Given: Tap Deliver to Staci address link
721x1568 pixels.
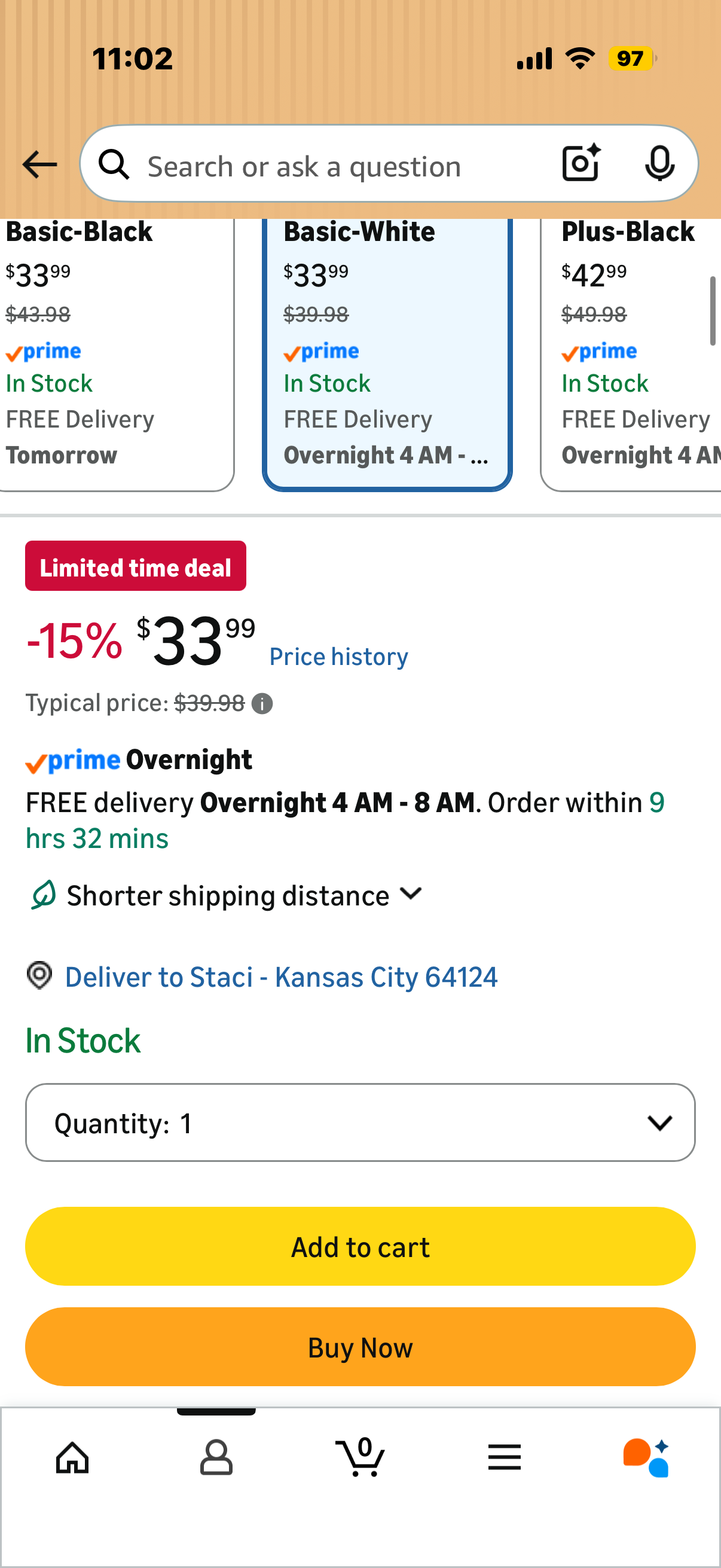Looking at the screenshot, I should (281, 978).
